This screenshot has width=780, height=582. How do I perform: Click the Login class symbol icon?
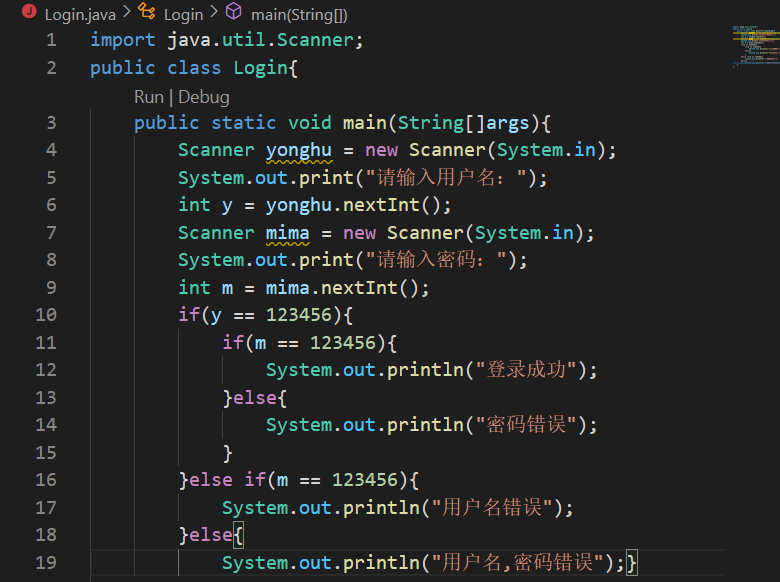[x=146, y=11]
